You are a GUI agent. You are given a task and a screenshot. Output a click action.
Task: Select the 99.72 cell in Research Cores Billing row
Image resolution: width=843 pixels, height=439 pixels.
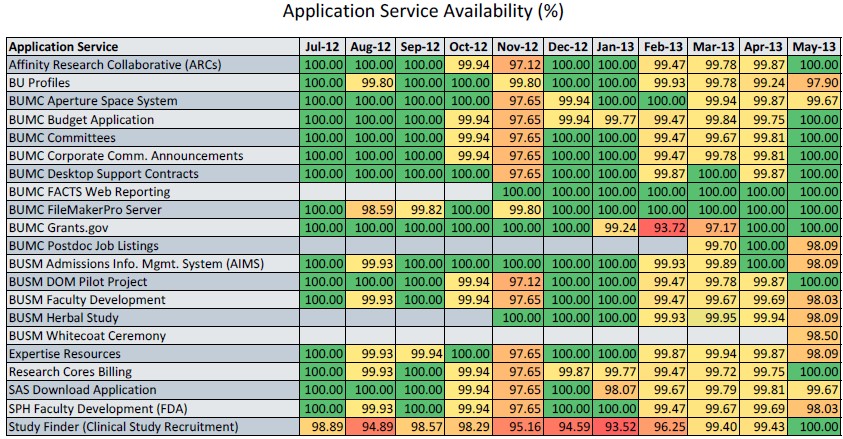pos(713,372)
